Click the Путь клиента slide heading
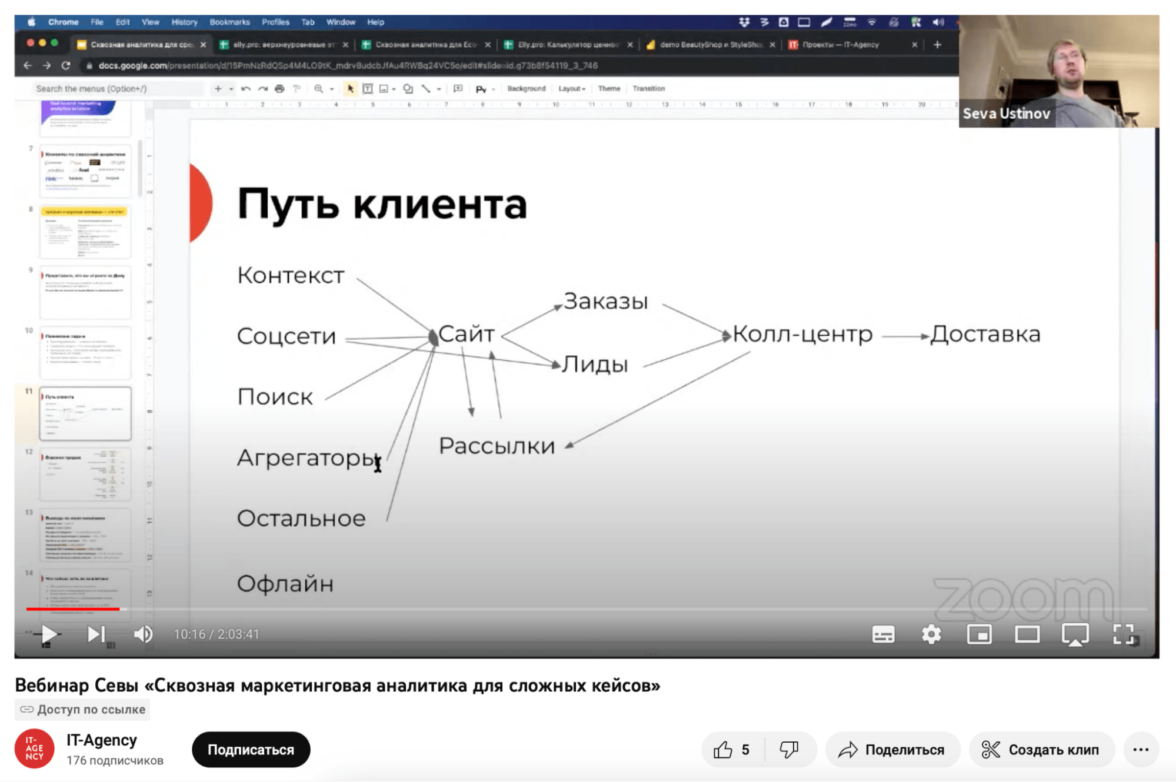This screenshot has height=782, width=1176. [382, 204]
